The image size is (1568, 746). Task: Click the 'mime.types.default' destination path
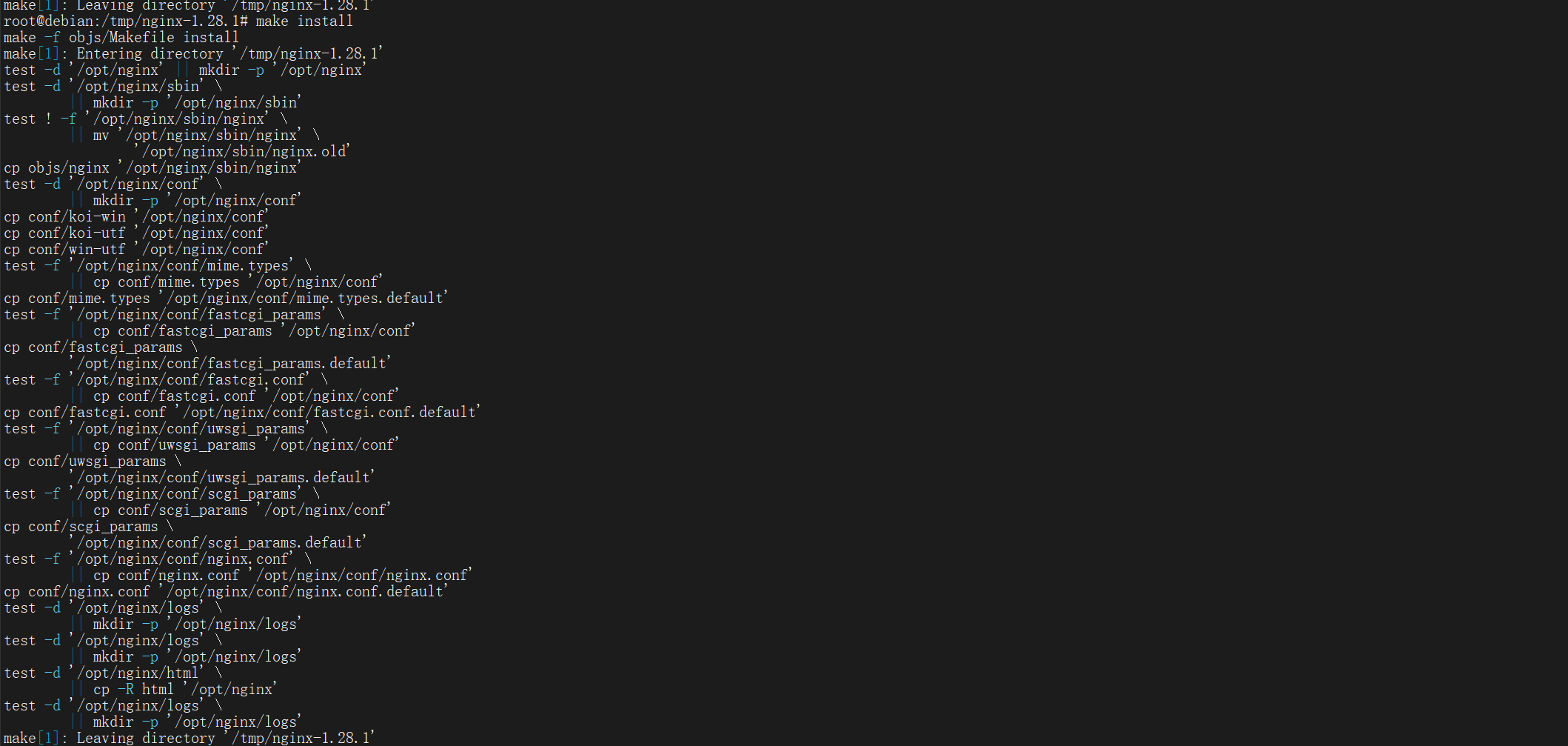307,299
